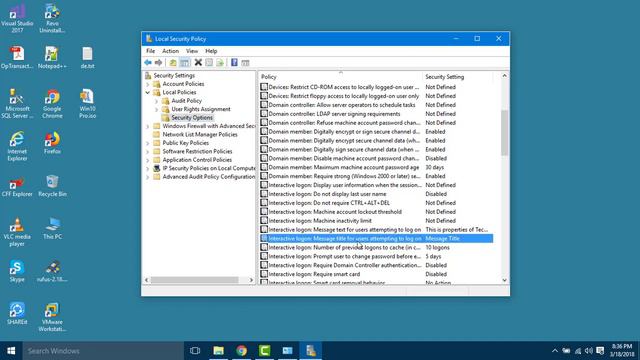Image resolution: width=640 pixels, height=360 pixels.
Task: Open Visual Studio 2017 desktop shortcut
Action: pyautogui.click(x=17, y=18)
